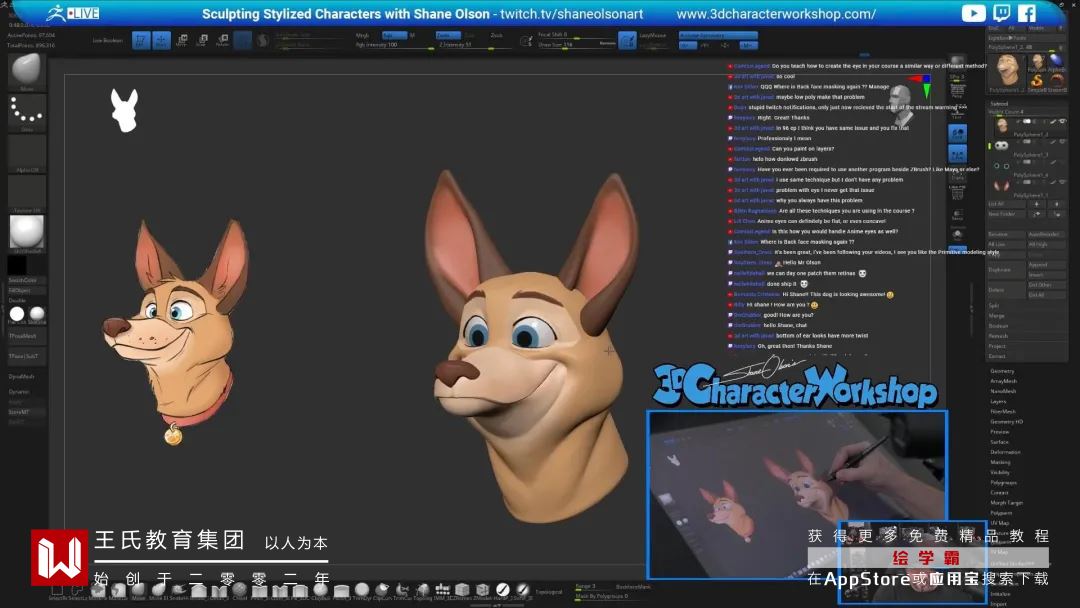Expand the FiberMesh section
1080x608 pixels.
click(1004, 412)
